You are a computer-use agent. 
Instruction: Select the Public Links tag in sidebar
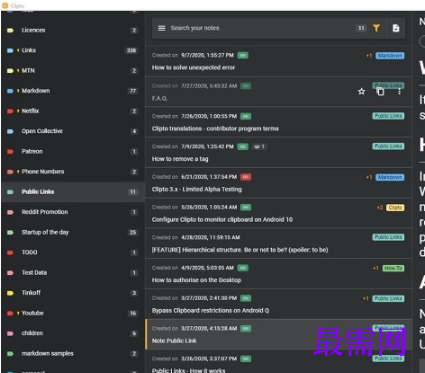[73, 192]
